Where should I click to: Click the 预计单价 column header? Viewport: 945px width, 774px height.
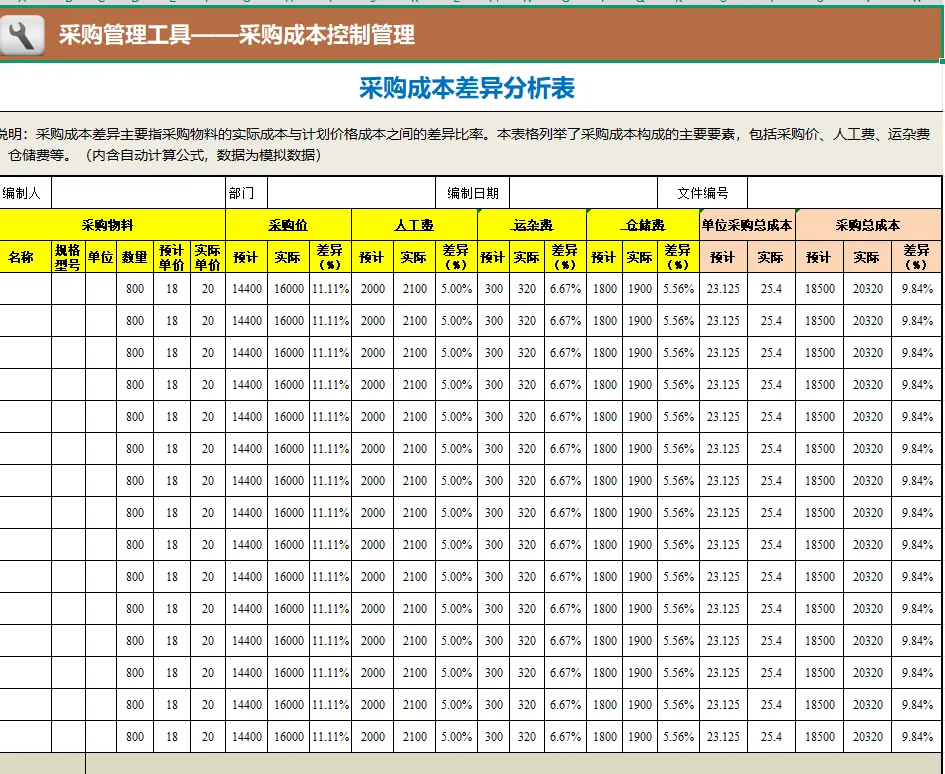click(172, 257)
